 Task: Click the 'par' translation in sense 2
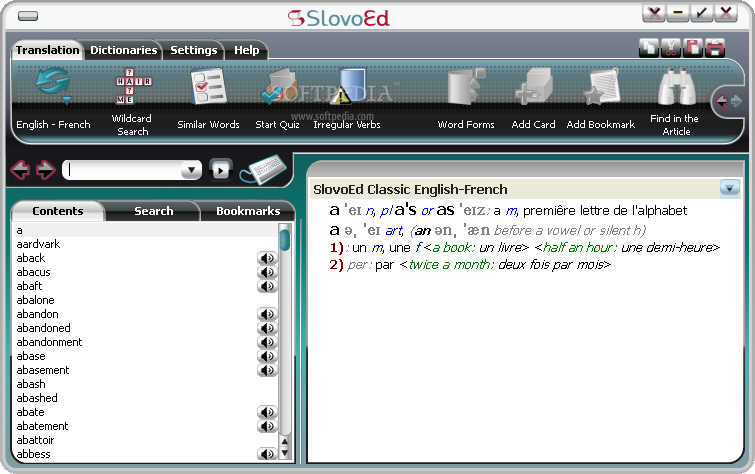tap(384, 265)
